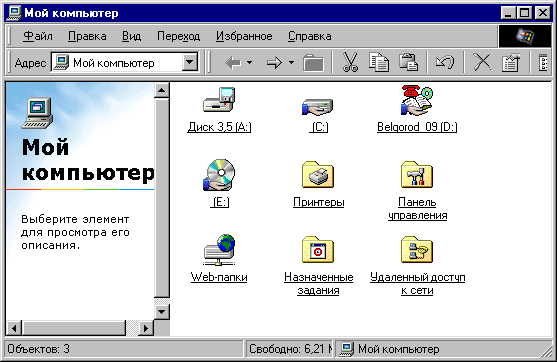557x362 pixels.
Task: Click the Диск 3,5 (A:) label link
Action: tap(219, 127)
